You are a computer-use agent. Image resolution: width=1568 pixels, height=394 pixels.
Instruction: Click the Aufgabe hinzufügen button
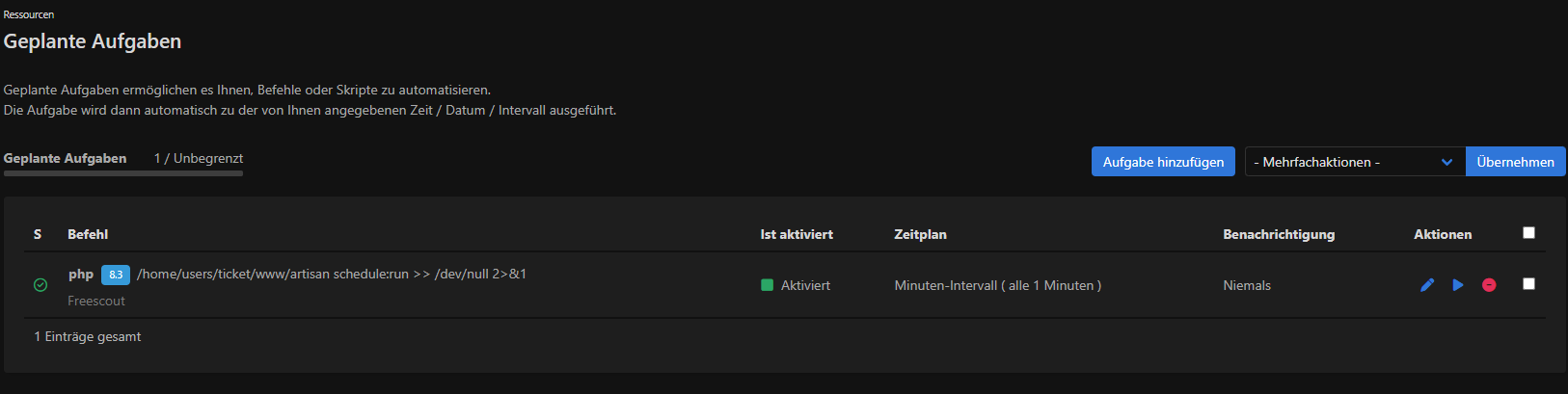coord(1163,162)
